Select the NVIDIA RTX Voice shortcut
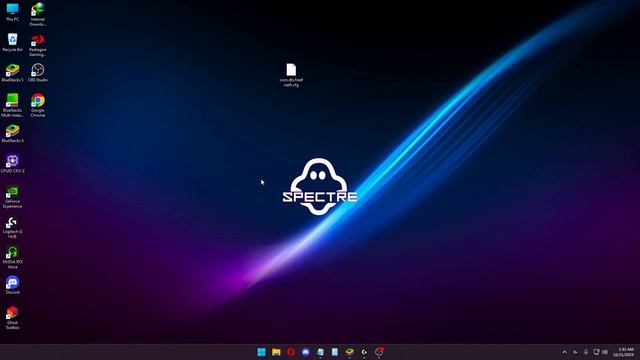 pos(12,257)
